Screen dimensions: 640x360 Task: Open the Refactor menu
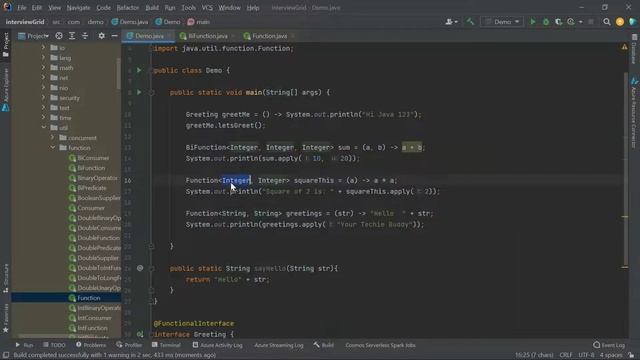click(x=128, y=7)
